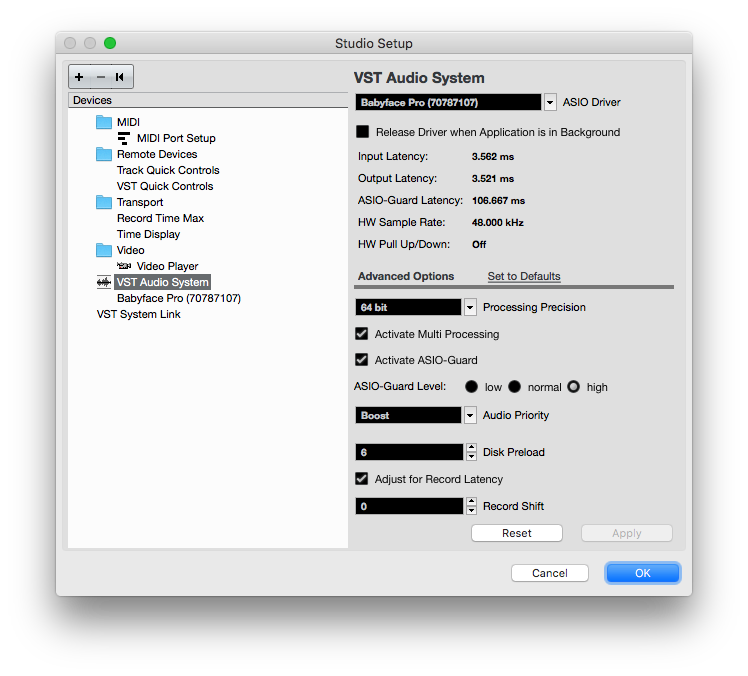748x676 pixels.
Task: Click the HW Pull Up/Down Off value
Action: click(x=479, y=244)
